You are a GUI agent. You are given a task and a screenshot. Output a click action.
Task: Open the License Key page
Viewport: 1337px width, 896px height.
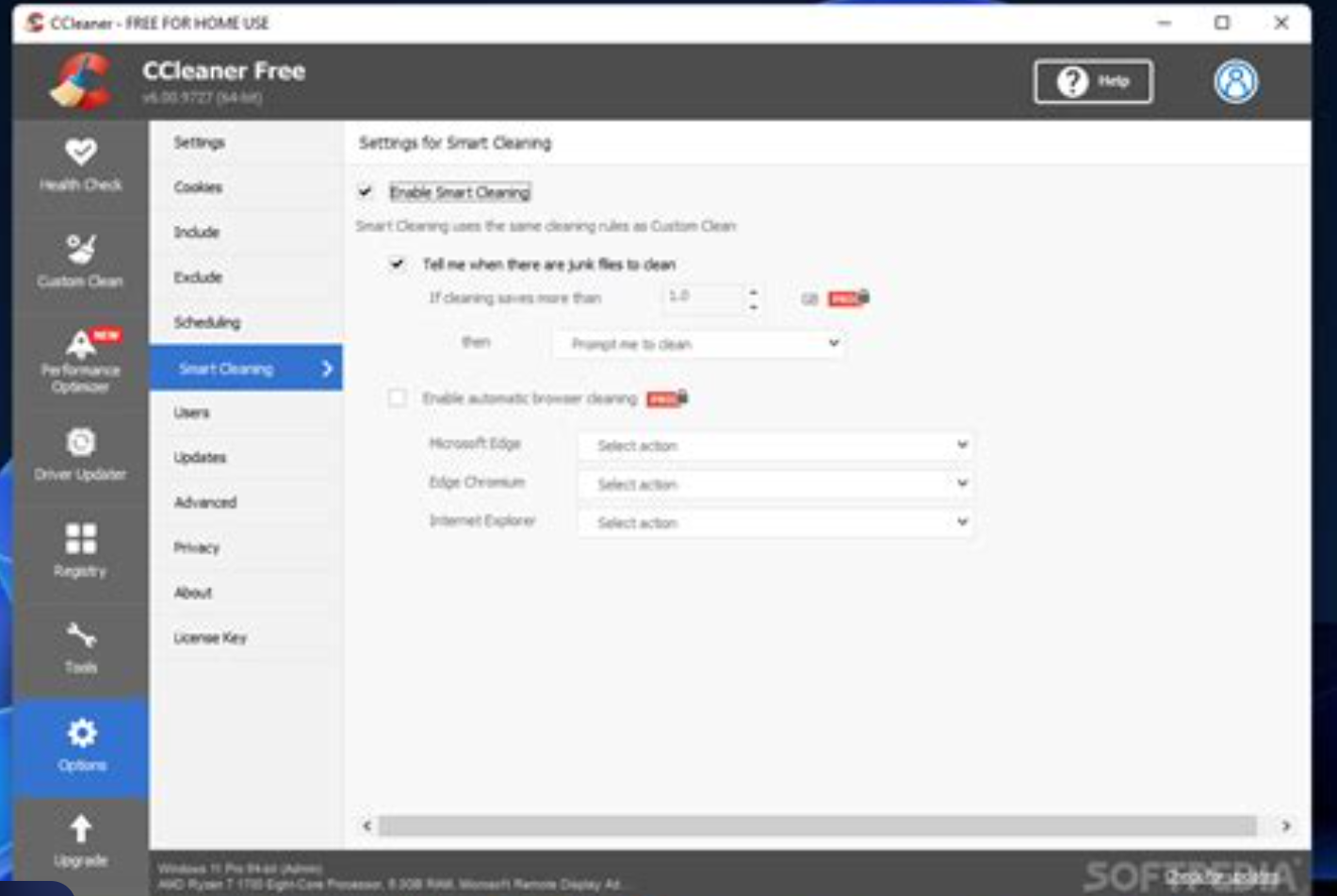(246, 638)
